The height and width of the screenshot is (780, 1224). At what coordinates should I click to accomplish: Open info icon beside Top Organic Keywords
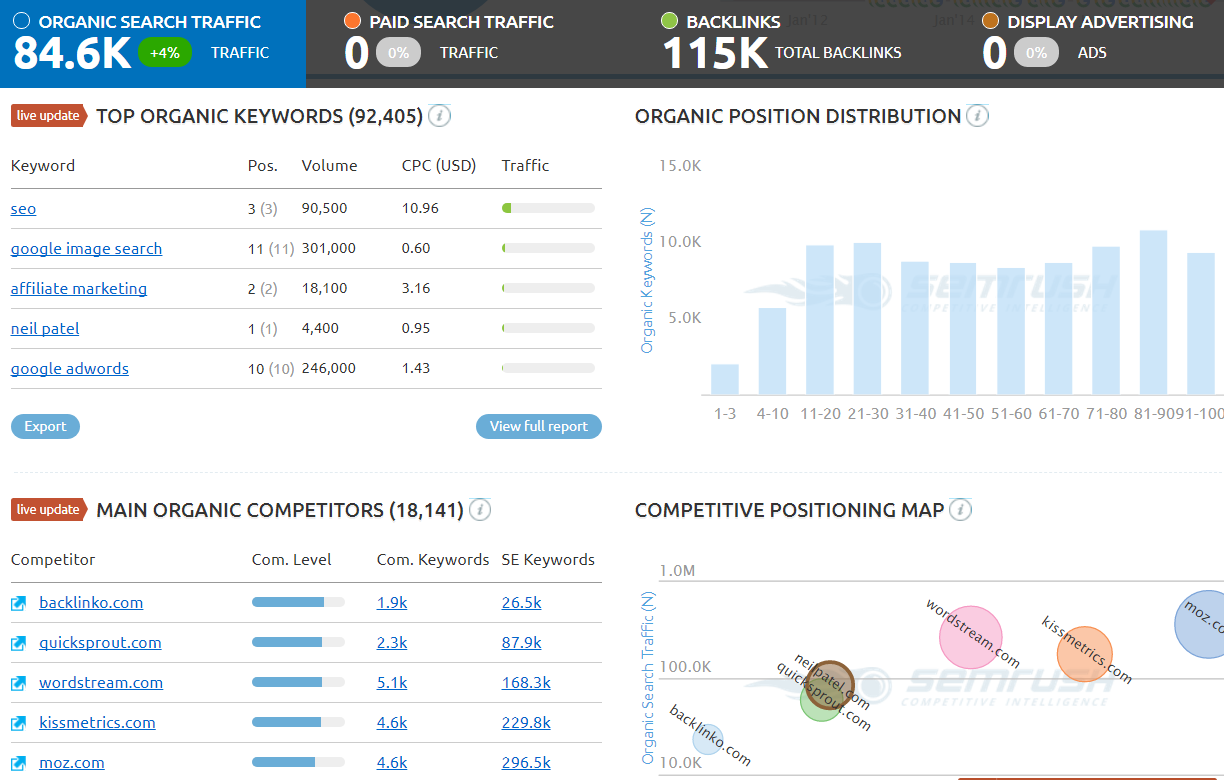click(x=439, y=116)
